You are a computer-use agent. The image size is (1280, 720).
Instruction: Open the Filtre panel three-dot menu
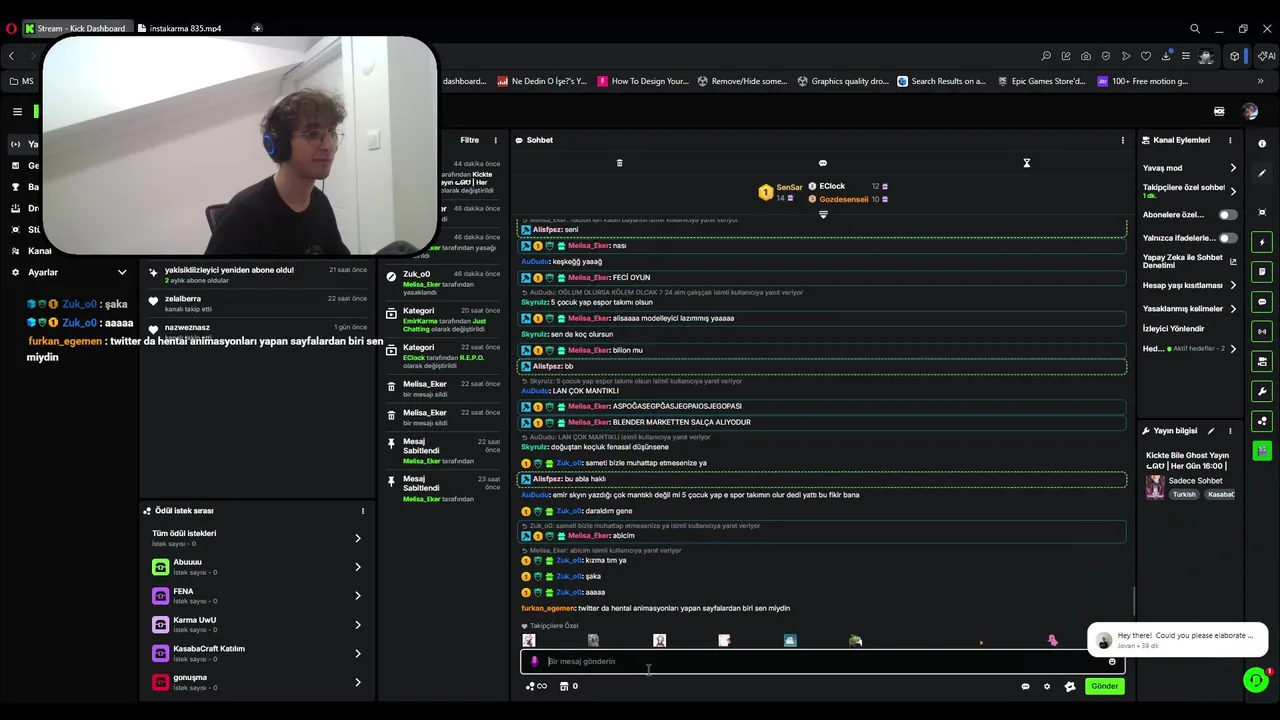coord(495,140)
